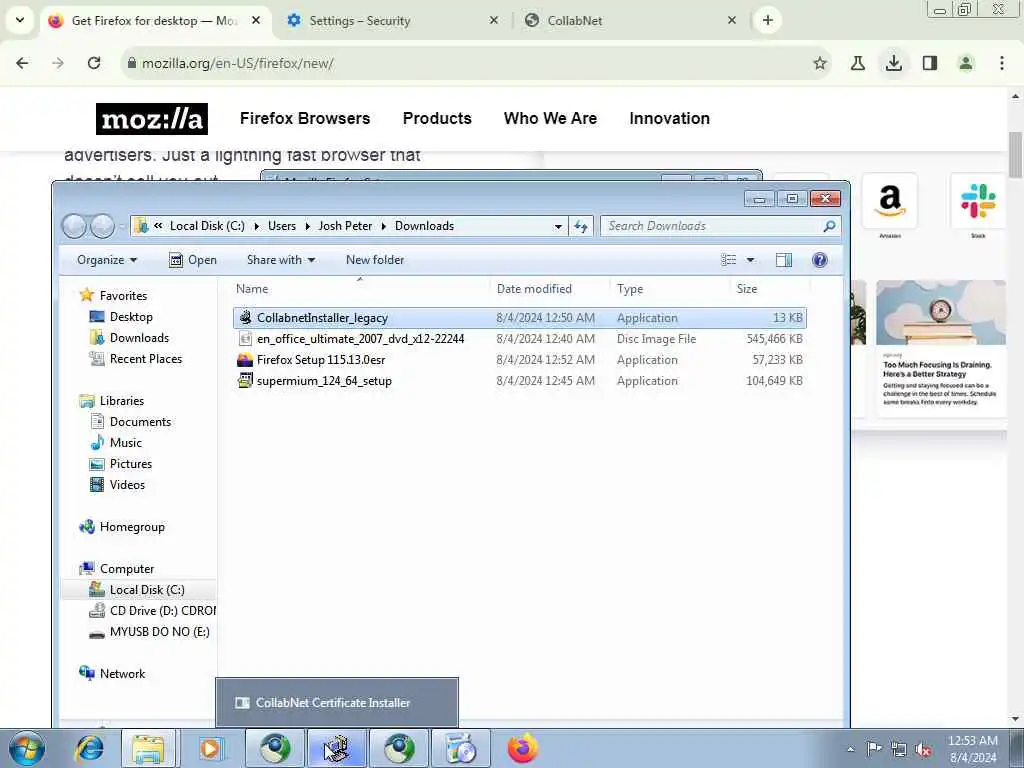This screenshot has height=768, width=1024.
Task: Open Who We Are menu
Action: [550, 118]
